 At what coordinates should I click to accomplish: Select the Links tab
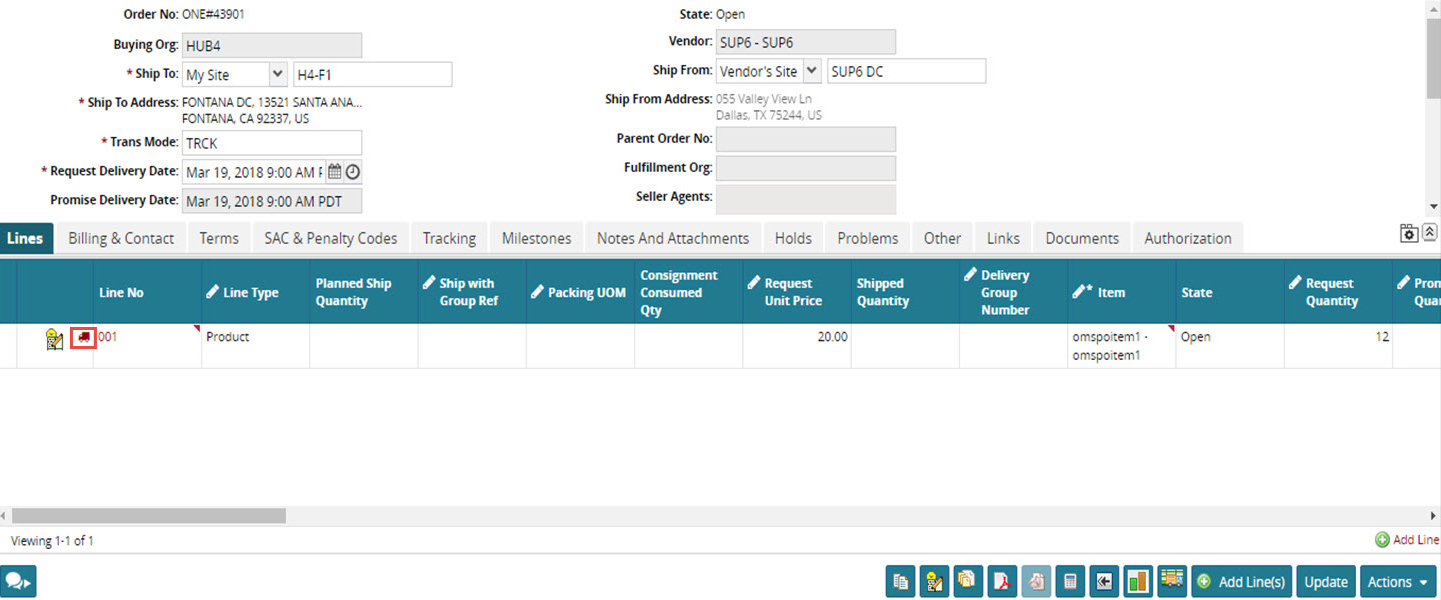(1003, 238)
